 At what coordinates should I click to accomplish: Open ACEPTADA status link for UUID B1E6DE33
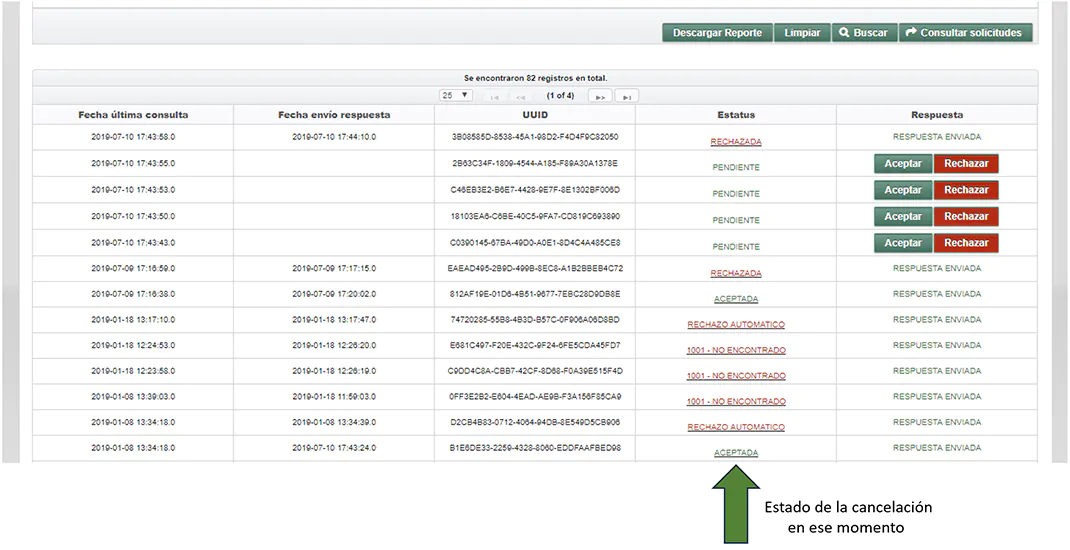[736, 453]
